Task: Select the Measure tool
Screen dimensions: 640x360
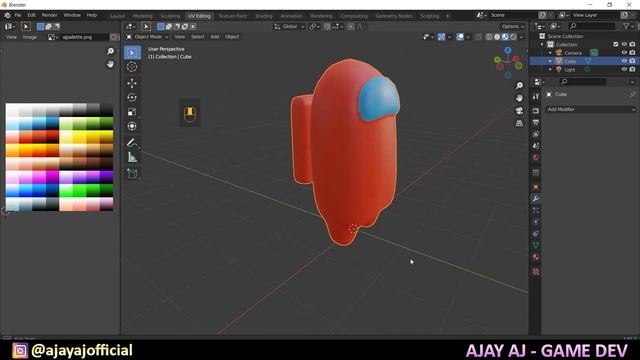Action: click(x=132, y=157)
